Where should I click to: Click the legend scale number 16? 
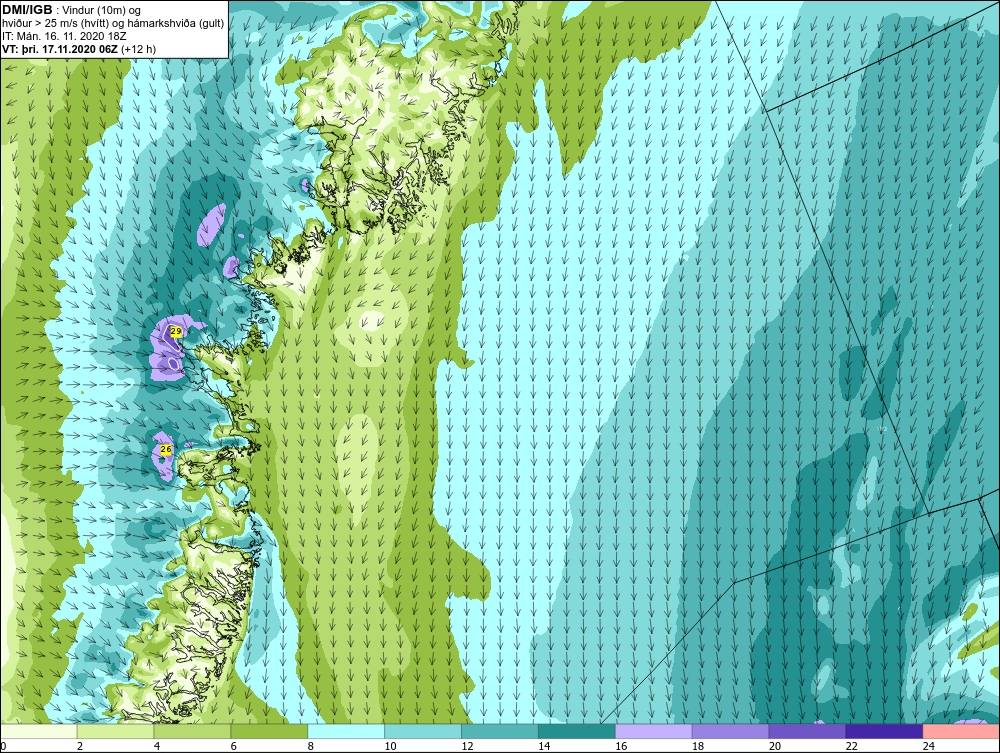point(621,746)
